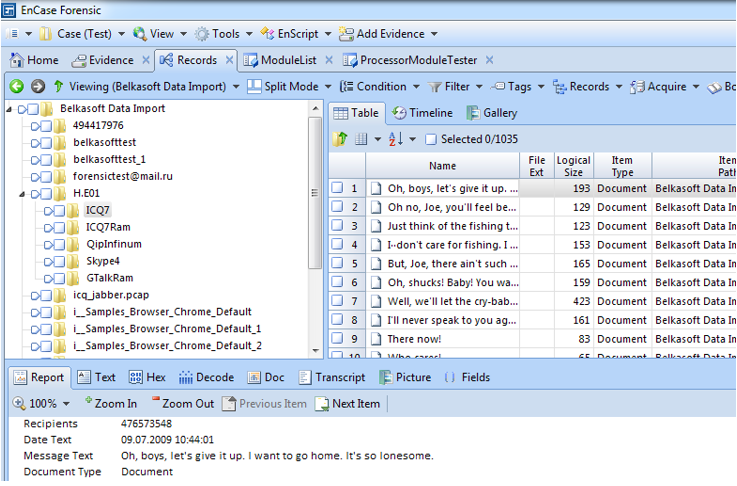The image size is (737, 486).
Task: Open the Filter dropdown
Action: point(455,86)
